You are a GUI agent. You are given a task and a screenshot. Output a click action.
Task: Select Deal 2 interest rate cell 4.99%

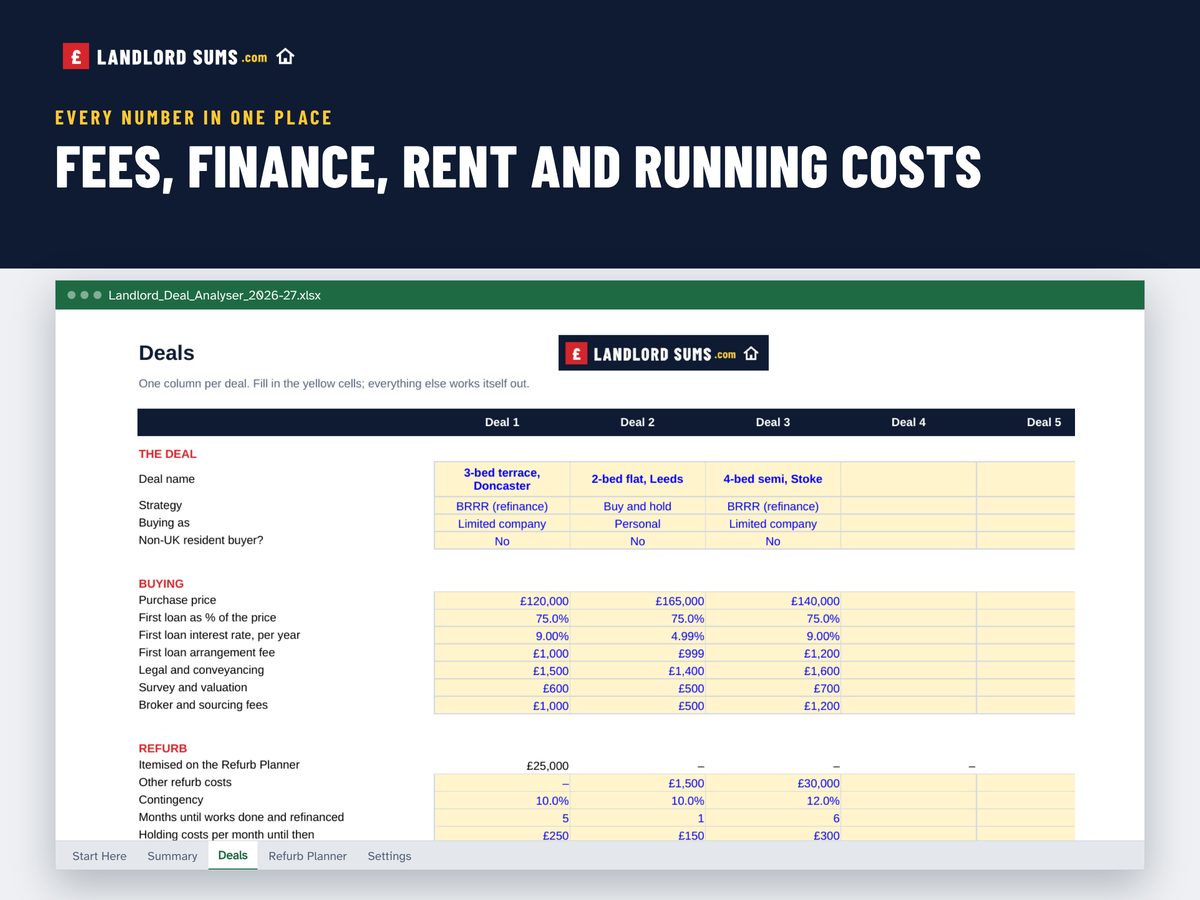pos(638,636)
